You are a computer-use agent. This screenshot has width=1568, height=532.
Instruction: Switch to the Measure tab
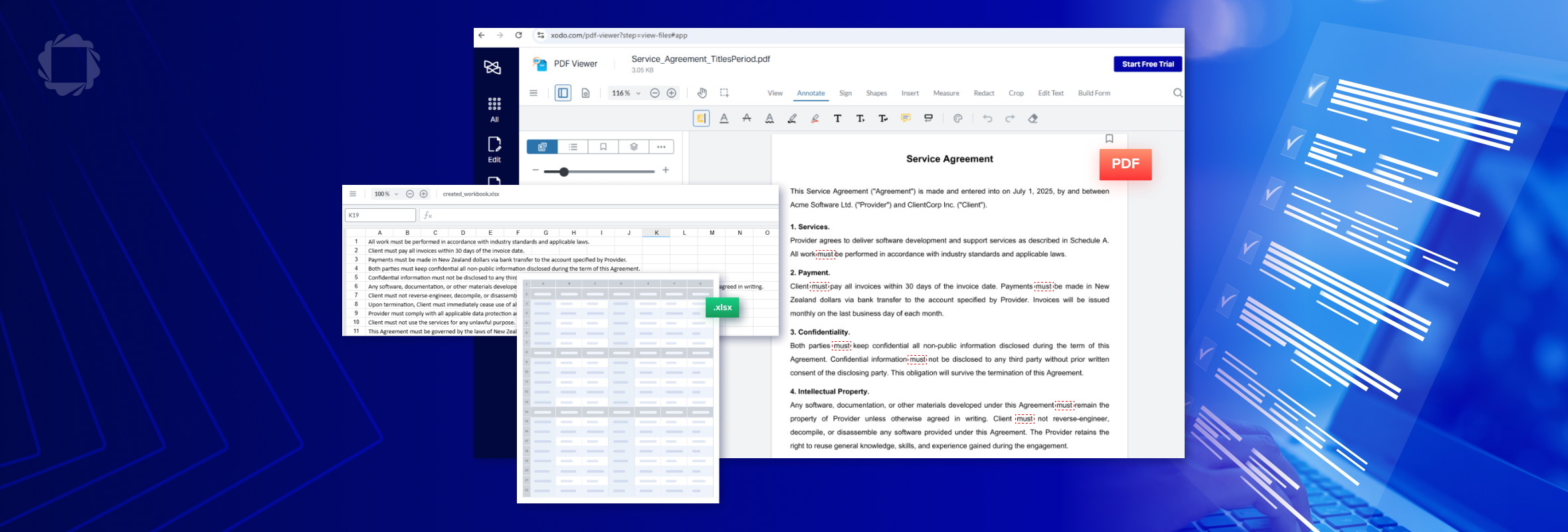pos(946,93)
